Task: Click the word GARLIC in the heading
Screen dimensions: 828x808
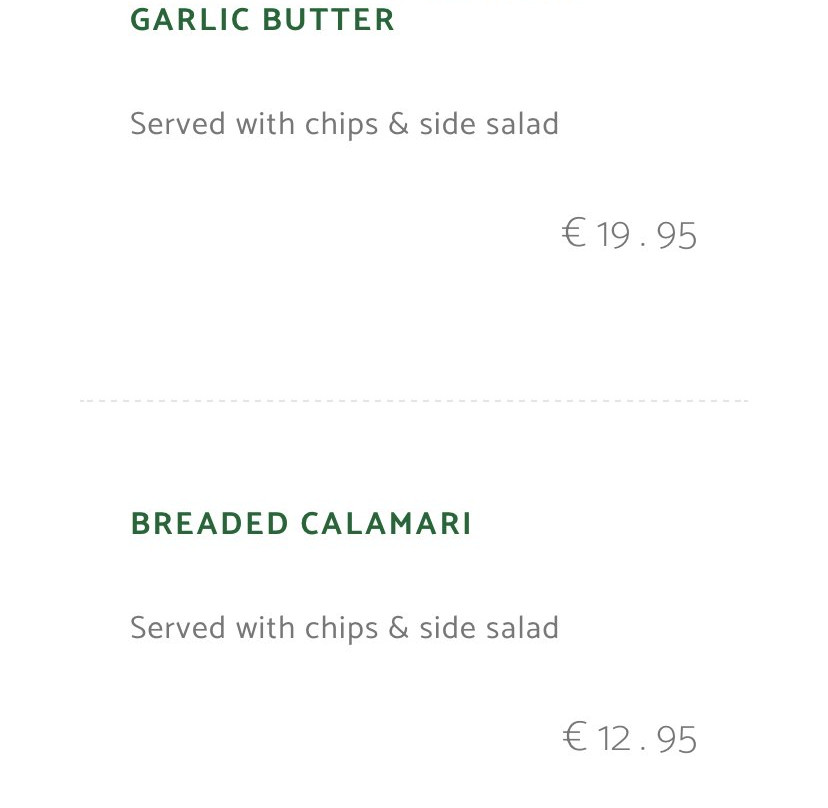Action: (190, 20)
